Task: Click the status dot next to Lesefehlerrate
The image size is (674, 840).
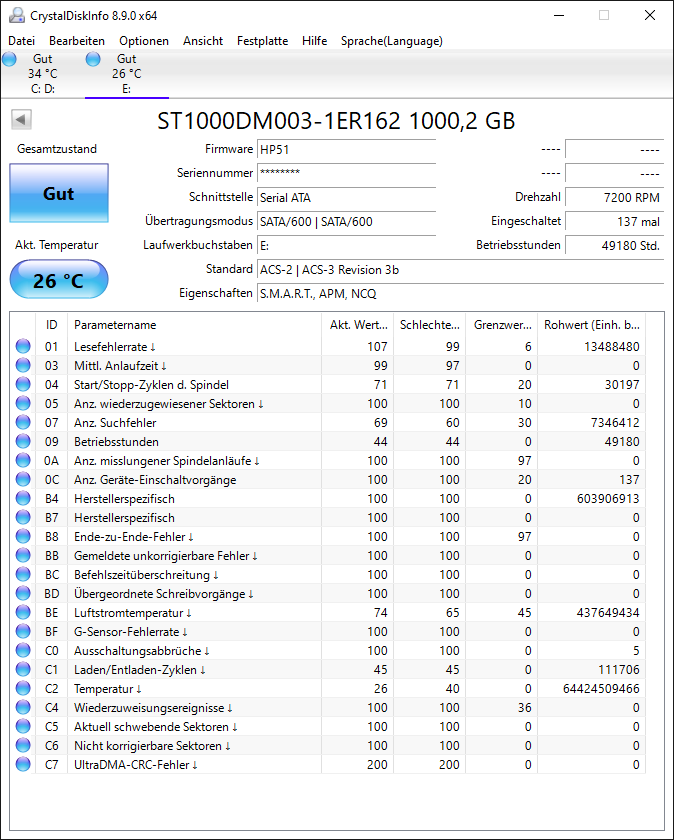Action: (22, 346)
